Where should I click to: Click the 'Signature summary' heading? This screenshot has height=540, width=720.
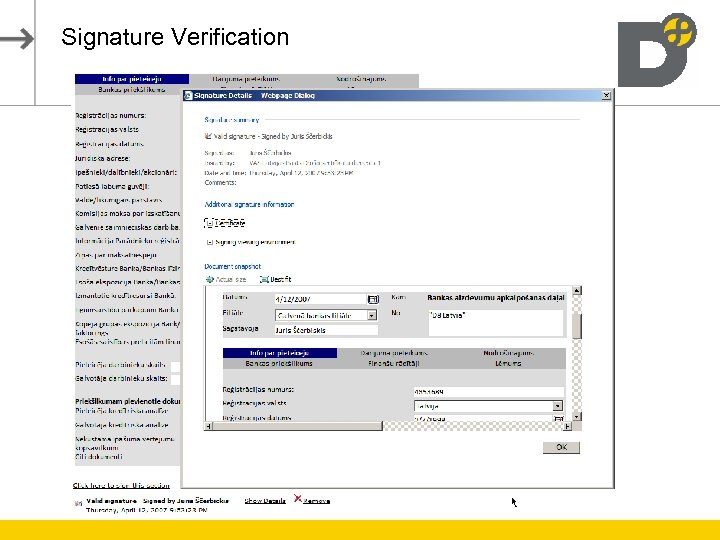(x=232, y=120)
